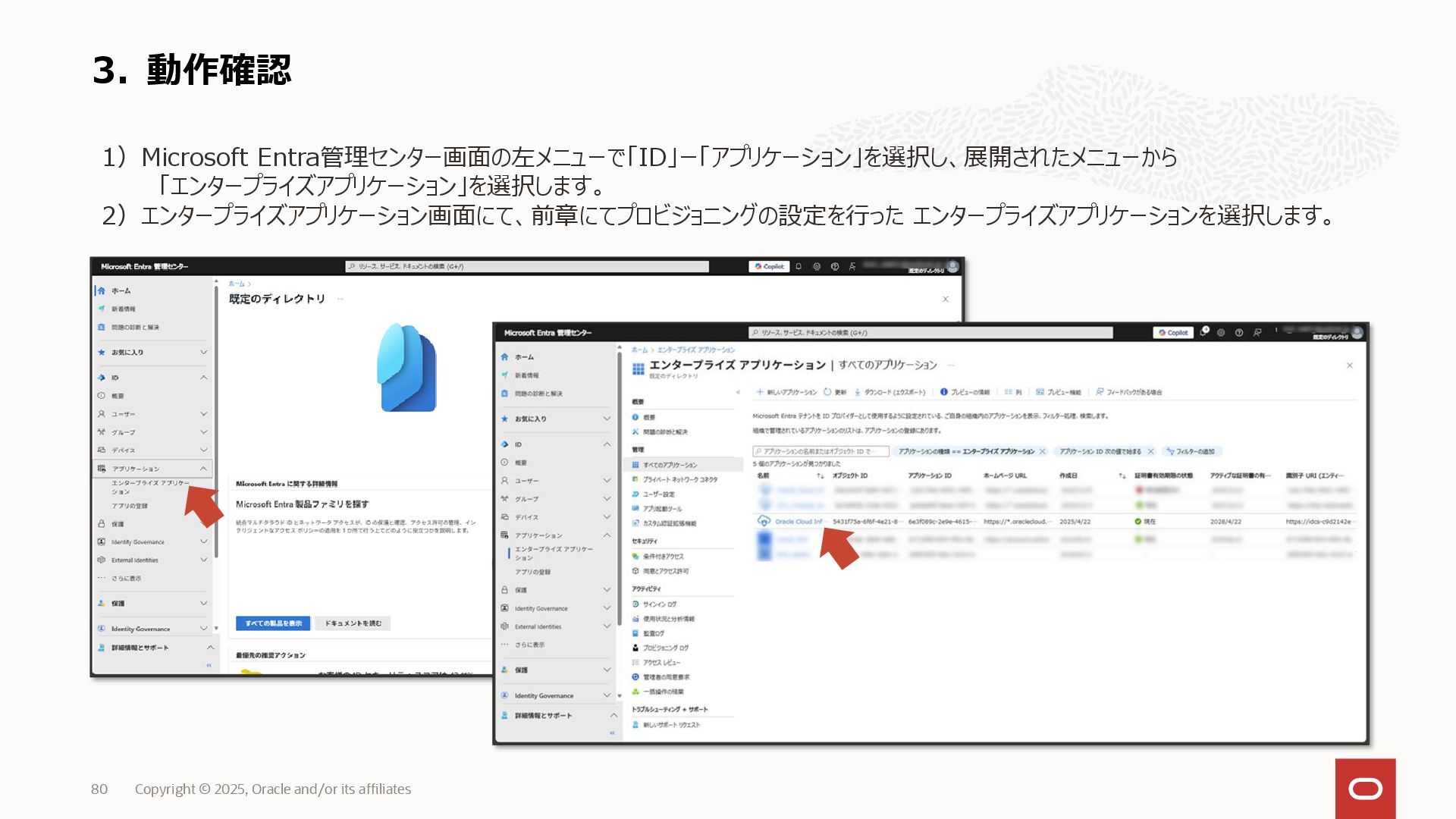Open 新着情報 in the front window sidebar

526,375
